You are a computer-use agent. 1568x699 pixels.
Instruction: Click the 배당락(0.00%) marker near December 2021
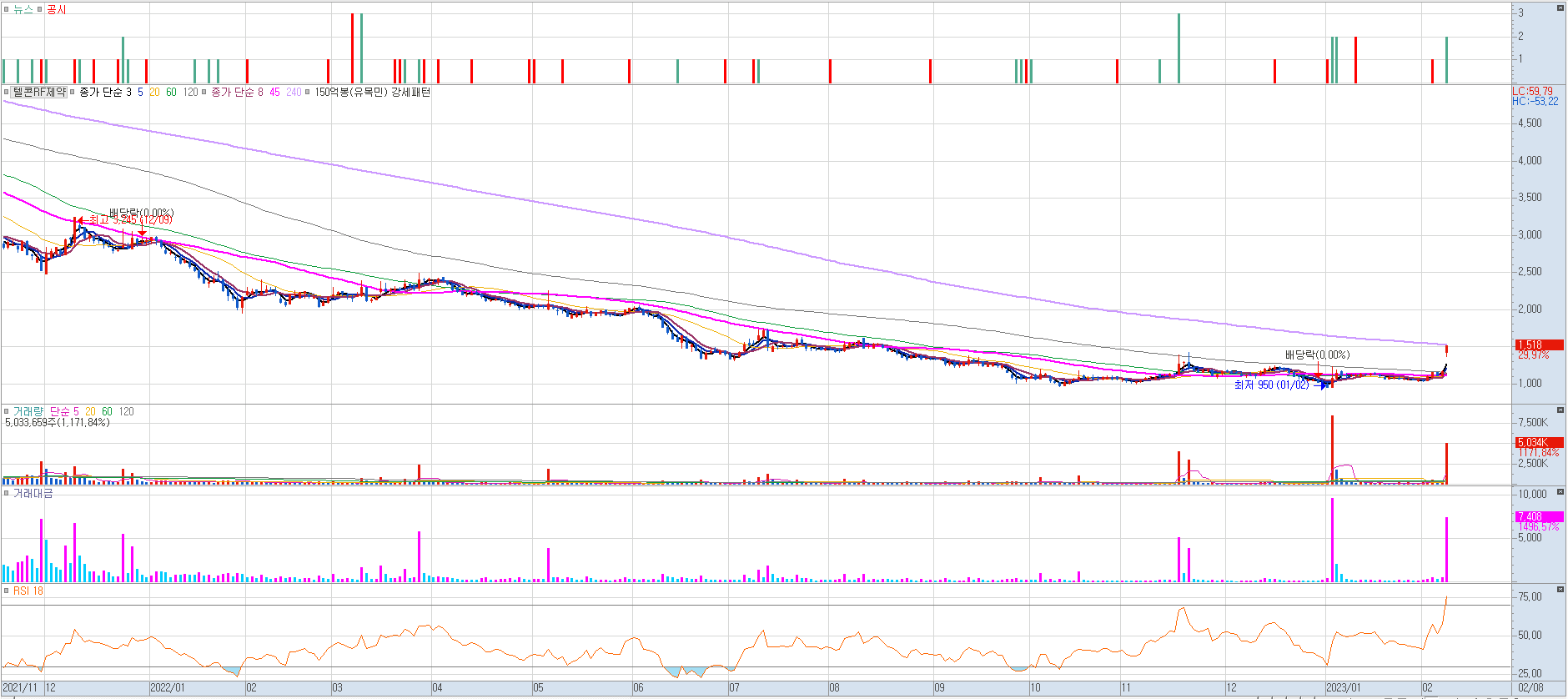point(142,214)
